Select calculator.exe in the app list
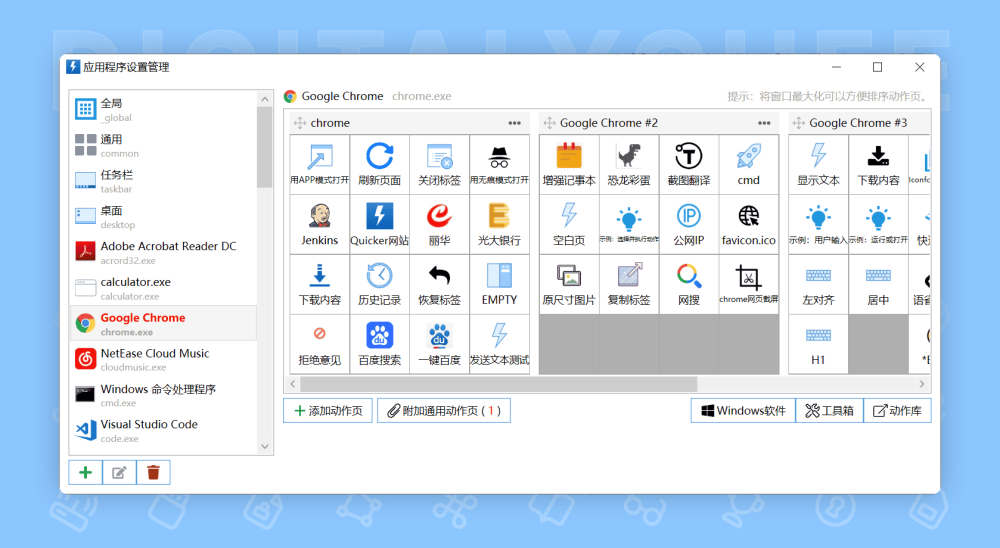Viewport: 1000px width, 548px height. 163,288
